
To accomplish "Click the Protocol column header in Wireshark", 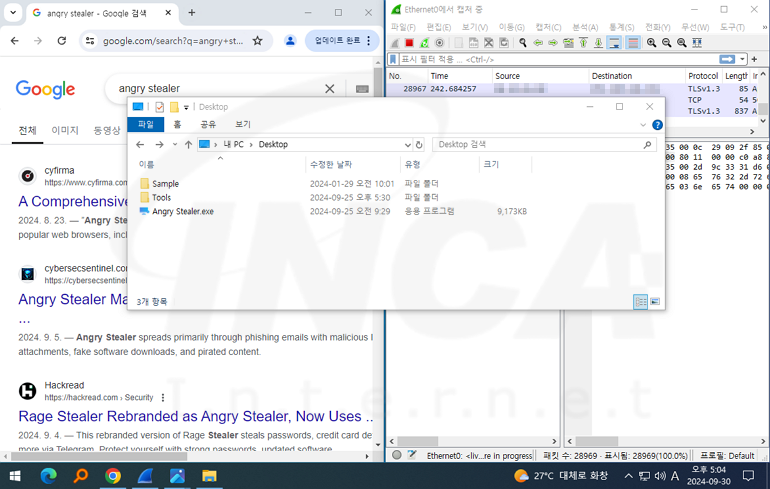I will pyautogui.click(x=703, y=76).
